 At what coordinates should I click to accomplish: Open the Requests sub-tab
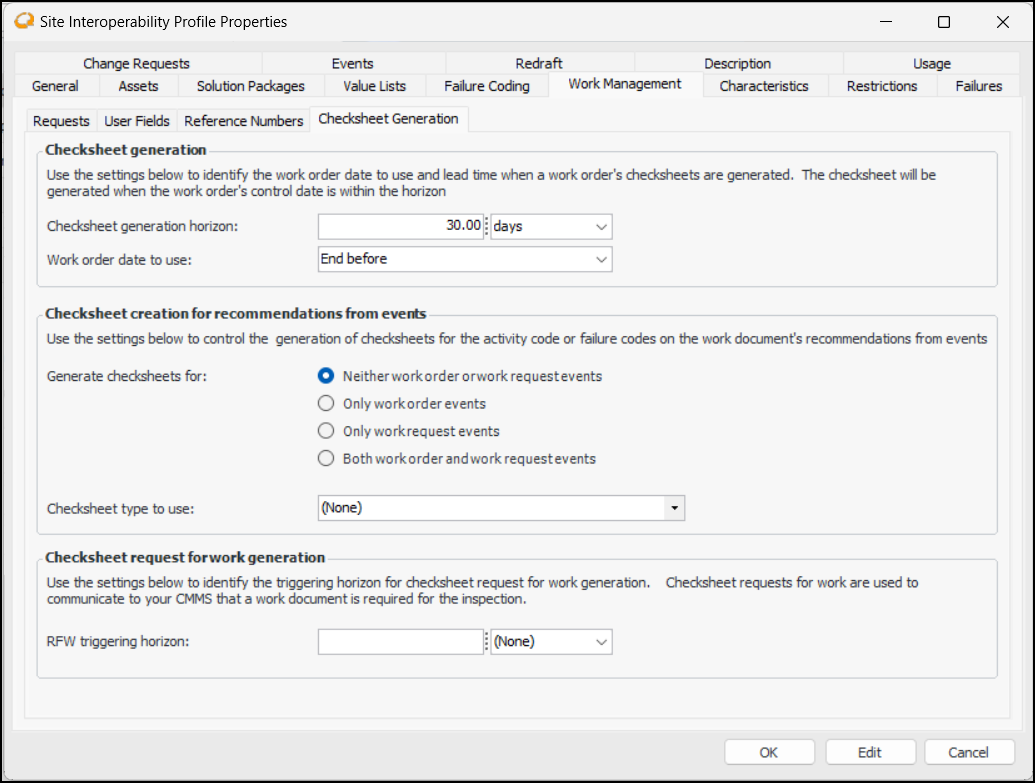point(61,121)
